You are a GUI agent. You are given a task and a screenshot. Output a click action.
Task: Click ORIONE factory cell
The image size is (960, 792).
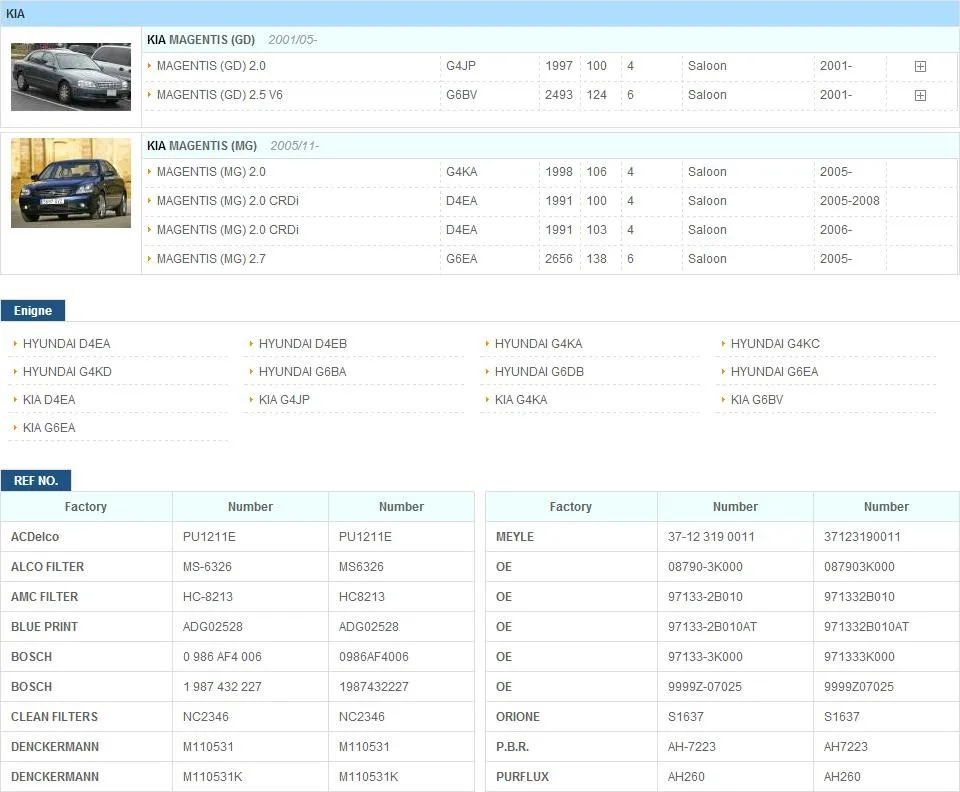pyautogui.click(x=571, y=717)
